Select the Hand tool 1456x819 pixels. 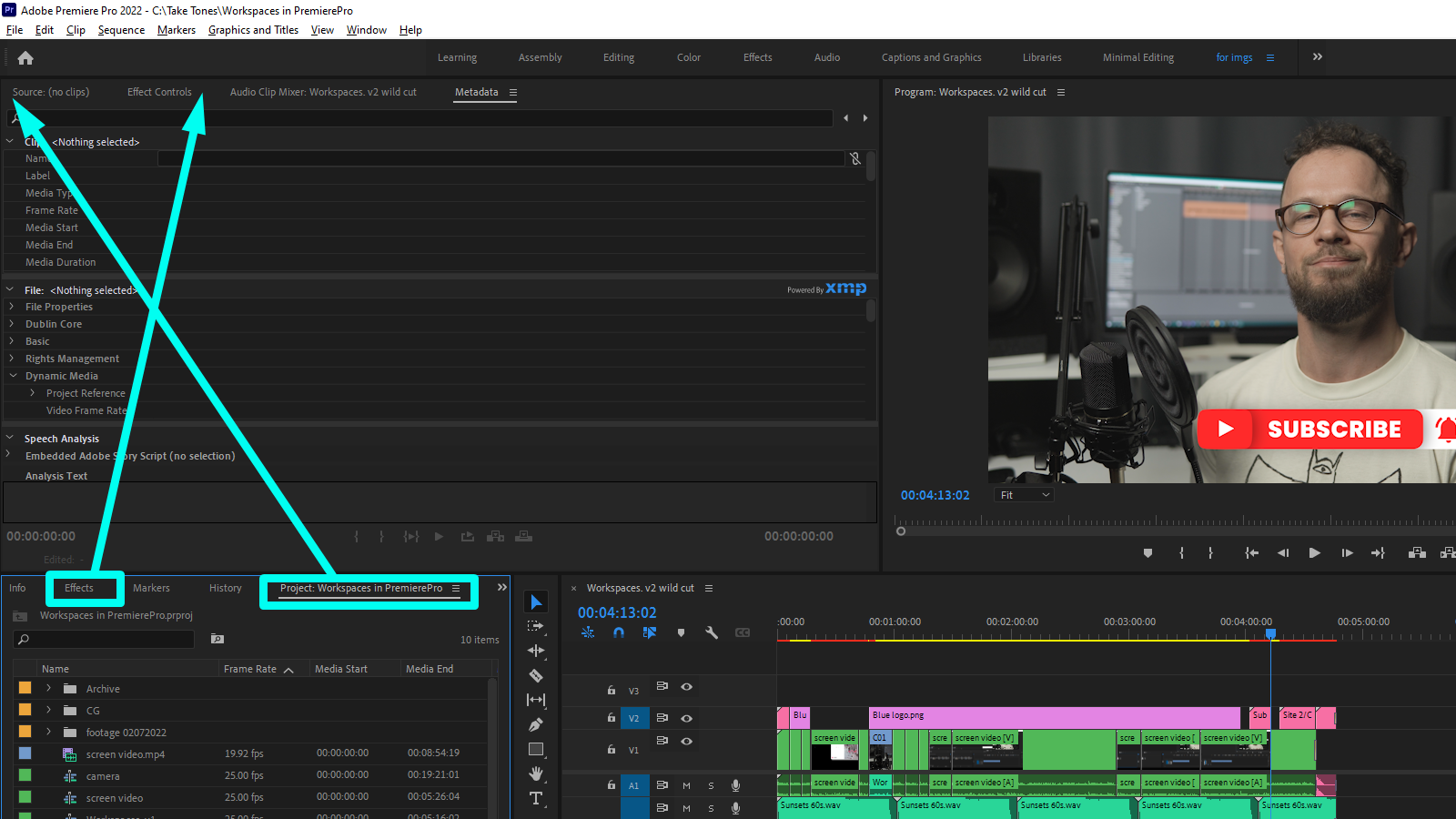[x=536, y=773]
